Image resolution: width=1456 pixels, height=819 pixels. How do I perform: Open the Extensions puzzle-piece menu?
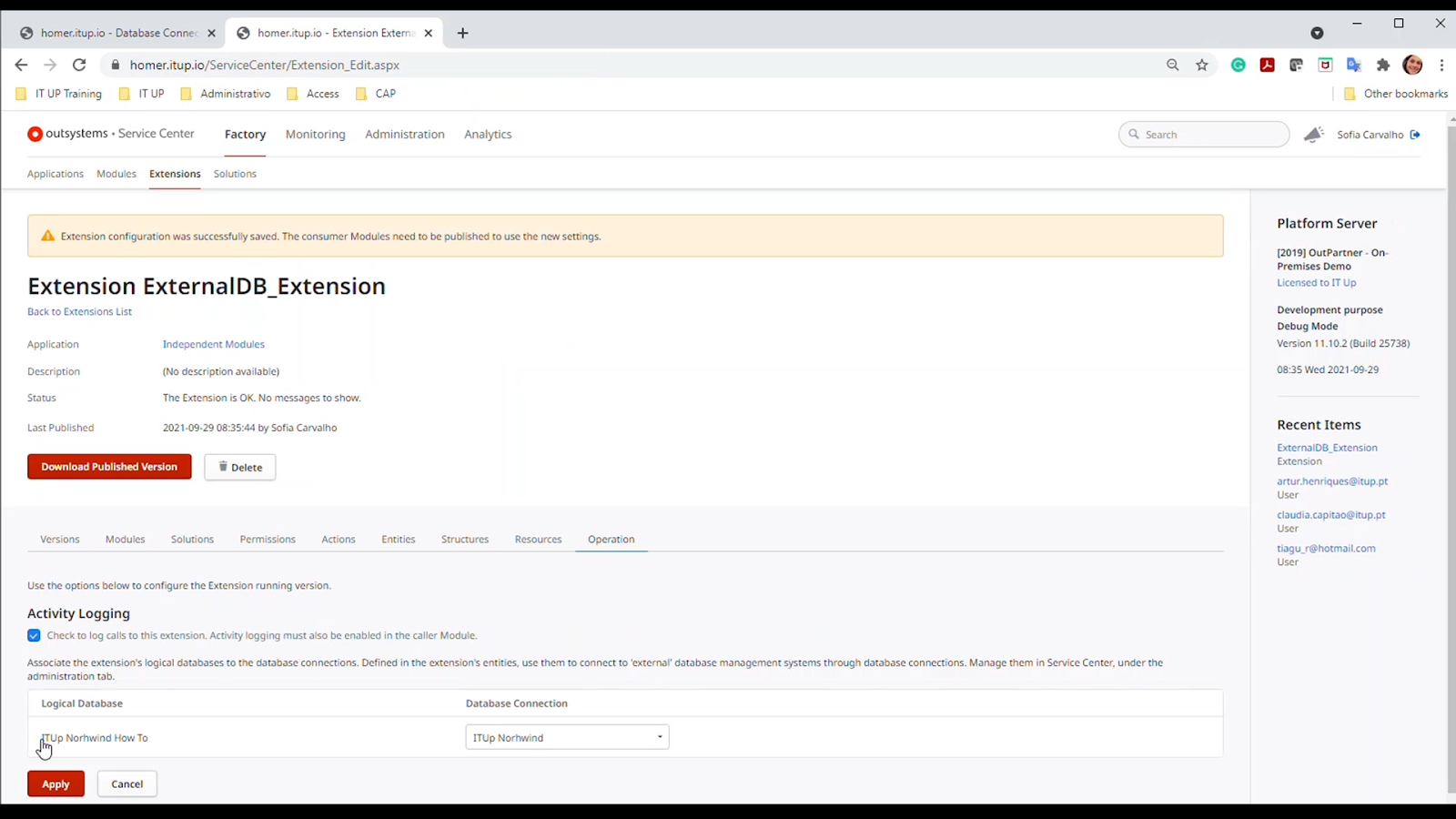[x=1383, y=65]
